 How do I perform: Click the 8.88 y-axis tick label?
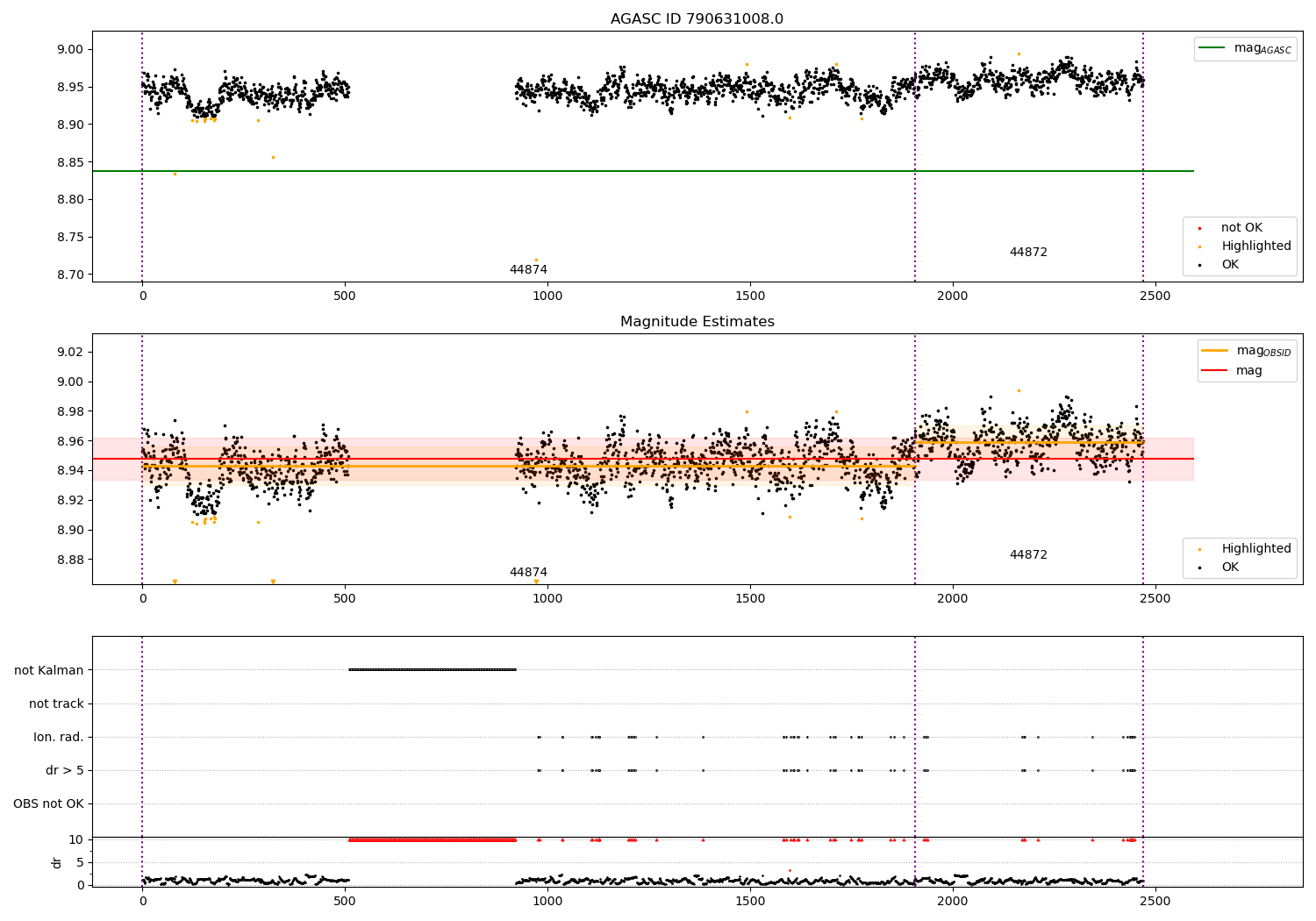pyautogui.click(x=68, y=560)
